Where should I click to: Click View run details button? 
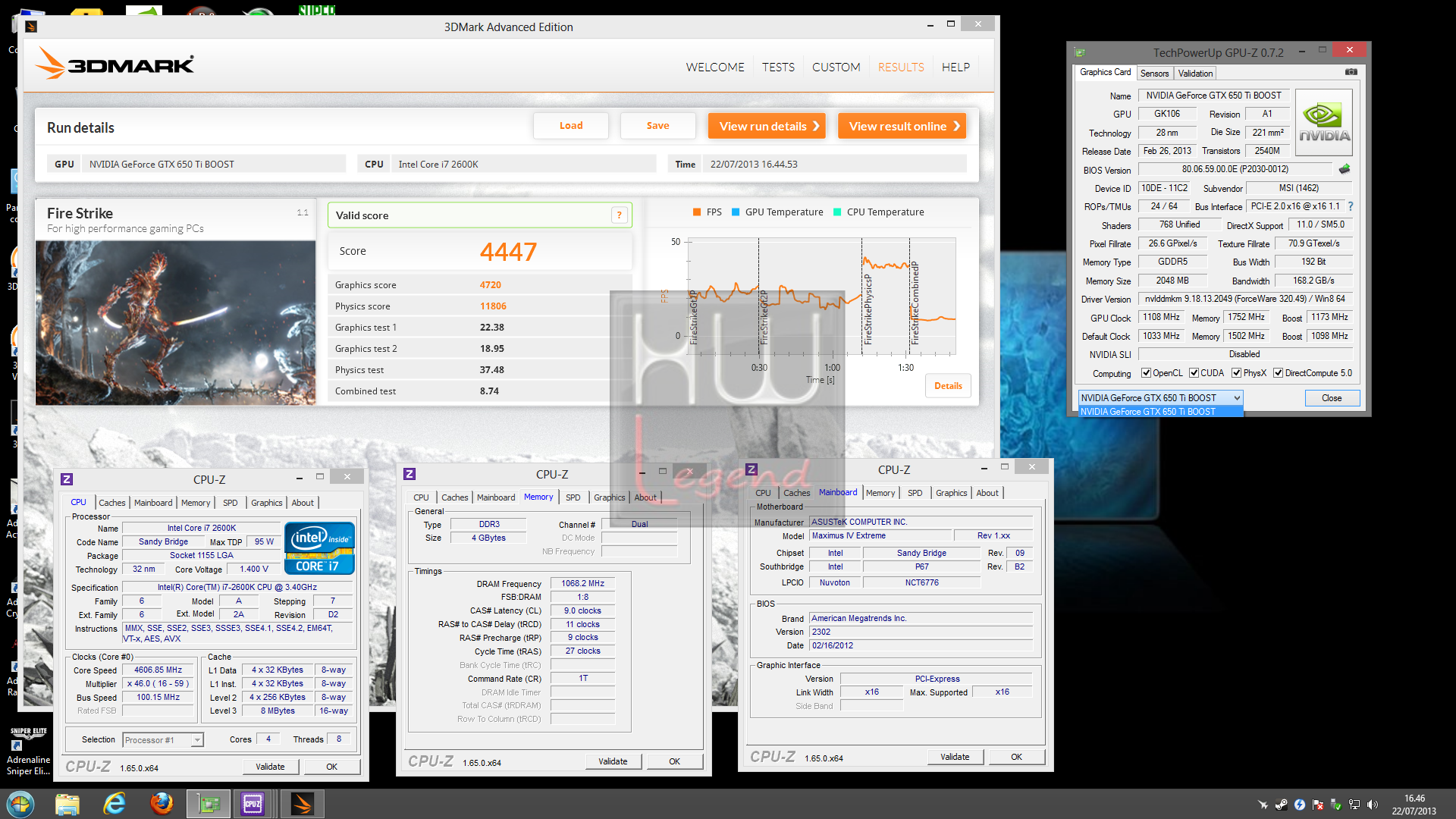tap(767, 126)
